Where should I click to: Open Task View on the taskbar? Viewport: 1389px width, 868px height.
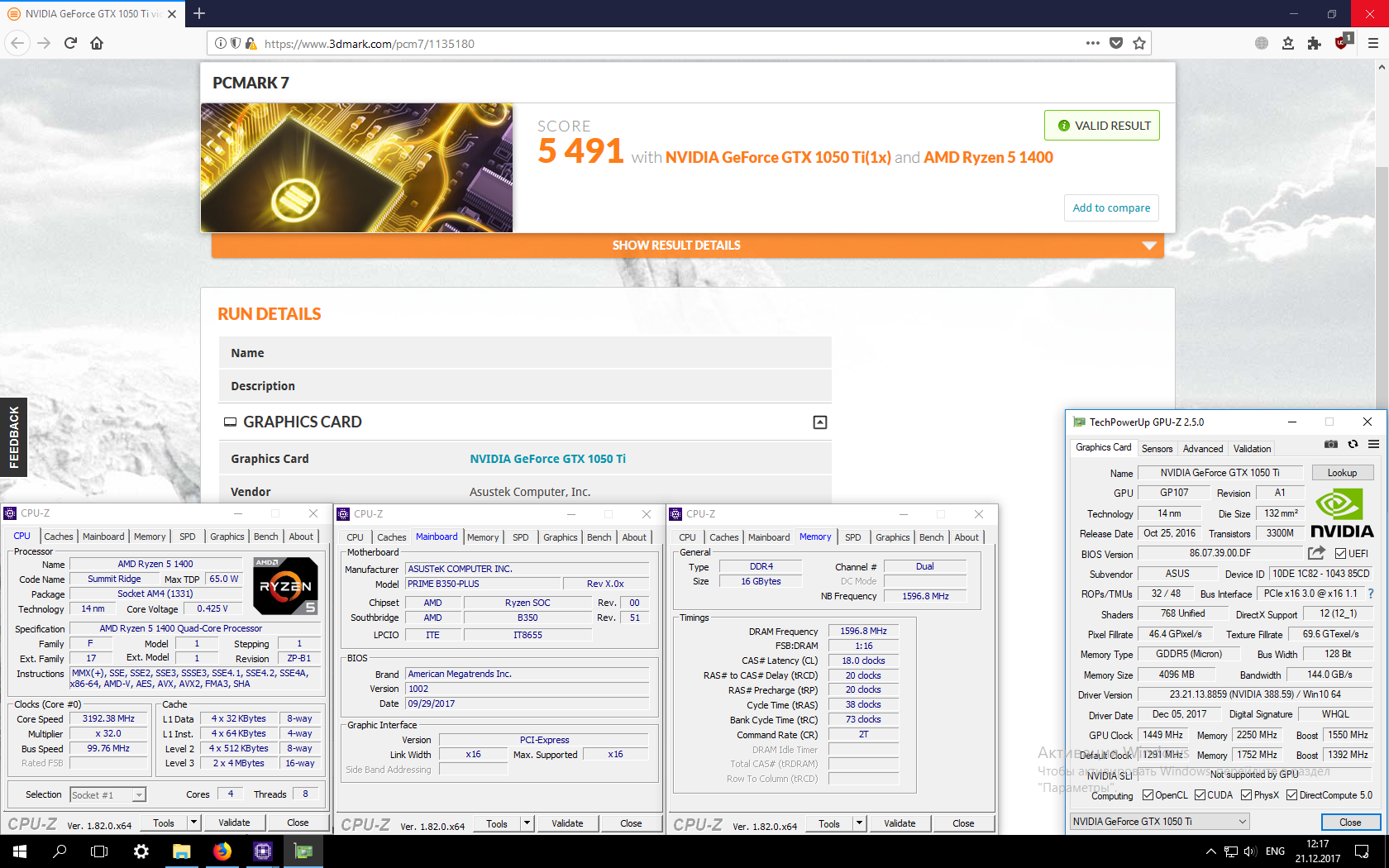[x=99, y=851]
